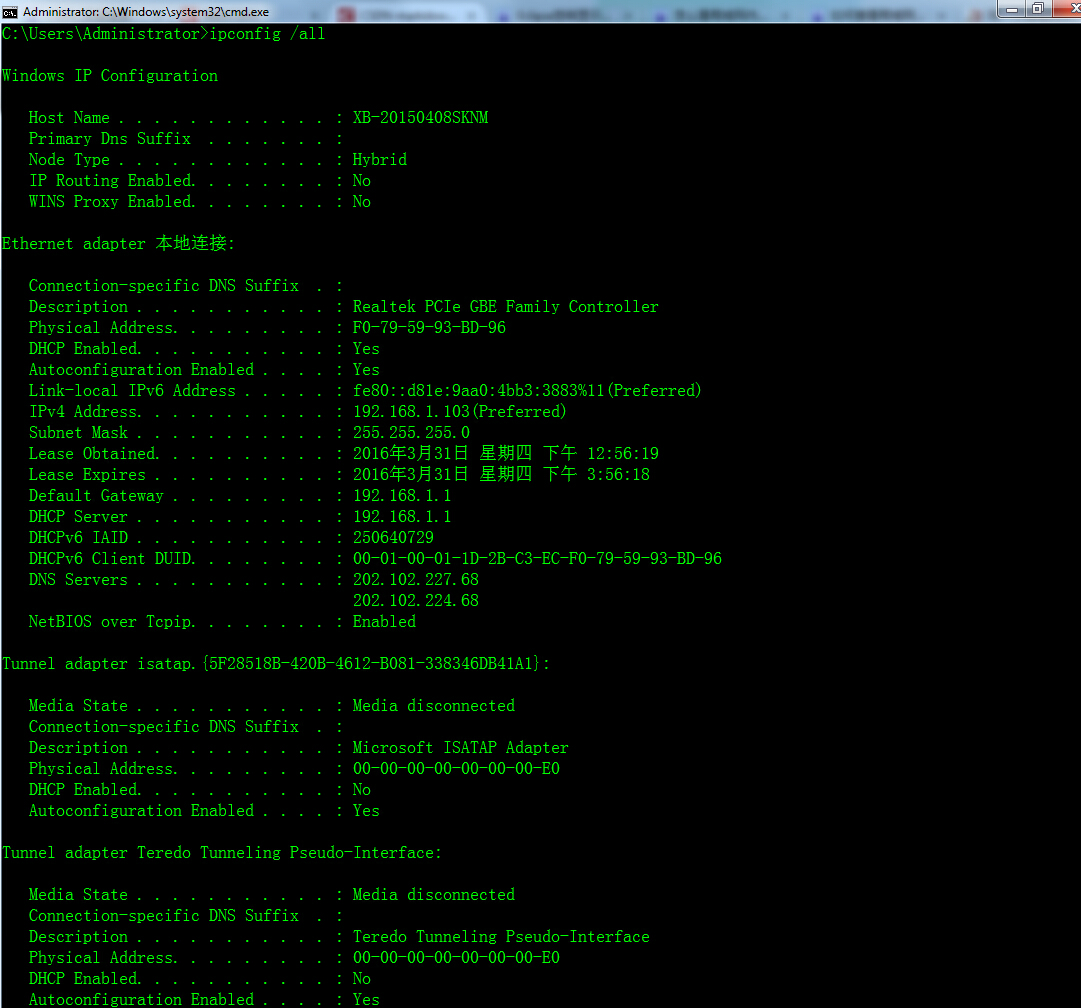Click the Default Gateway 192.168.1.1 value
The height and width of the screenshot is (1008, 1081).
coord(402,496)
